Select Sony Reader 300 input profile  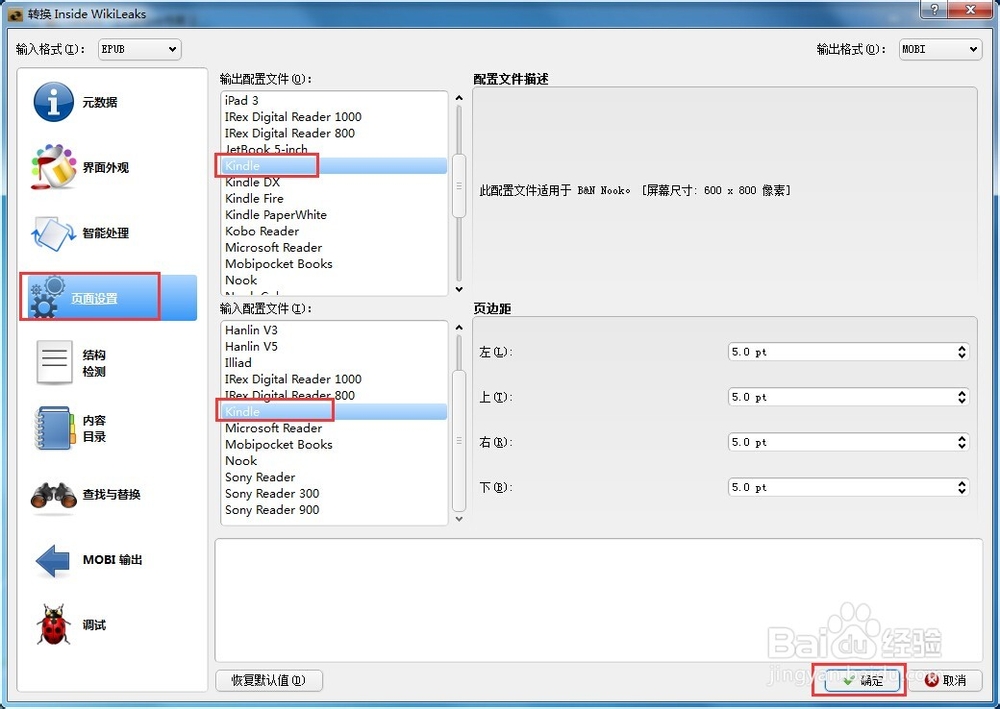click(334, 493)
